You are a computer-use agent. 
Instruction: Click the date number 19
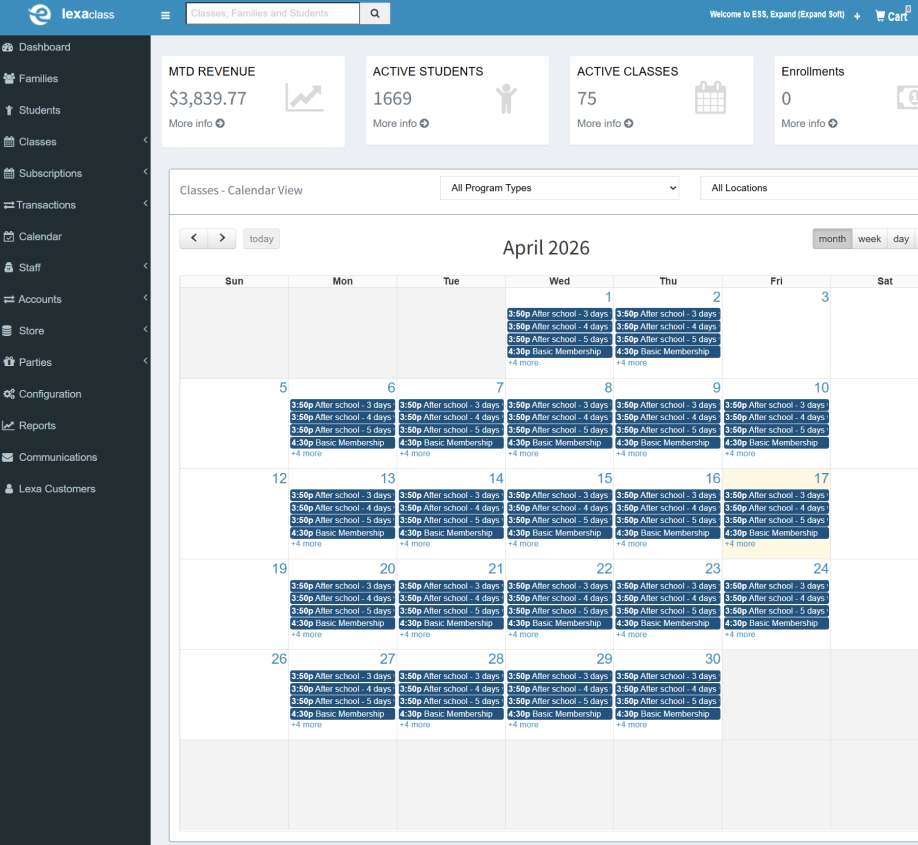[x=279, y=569]
